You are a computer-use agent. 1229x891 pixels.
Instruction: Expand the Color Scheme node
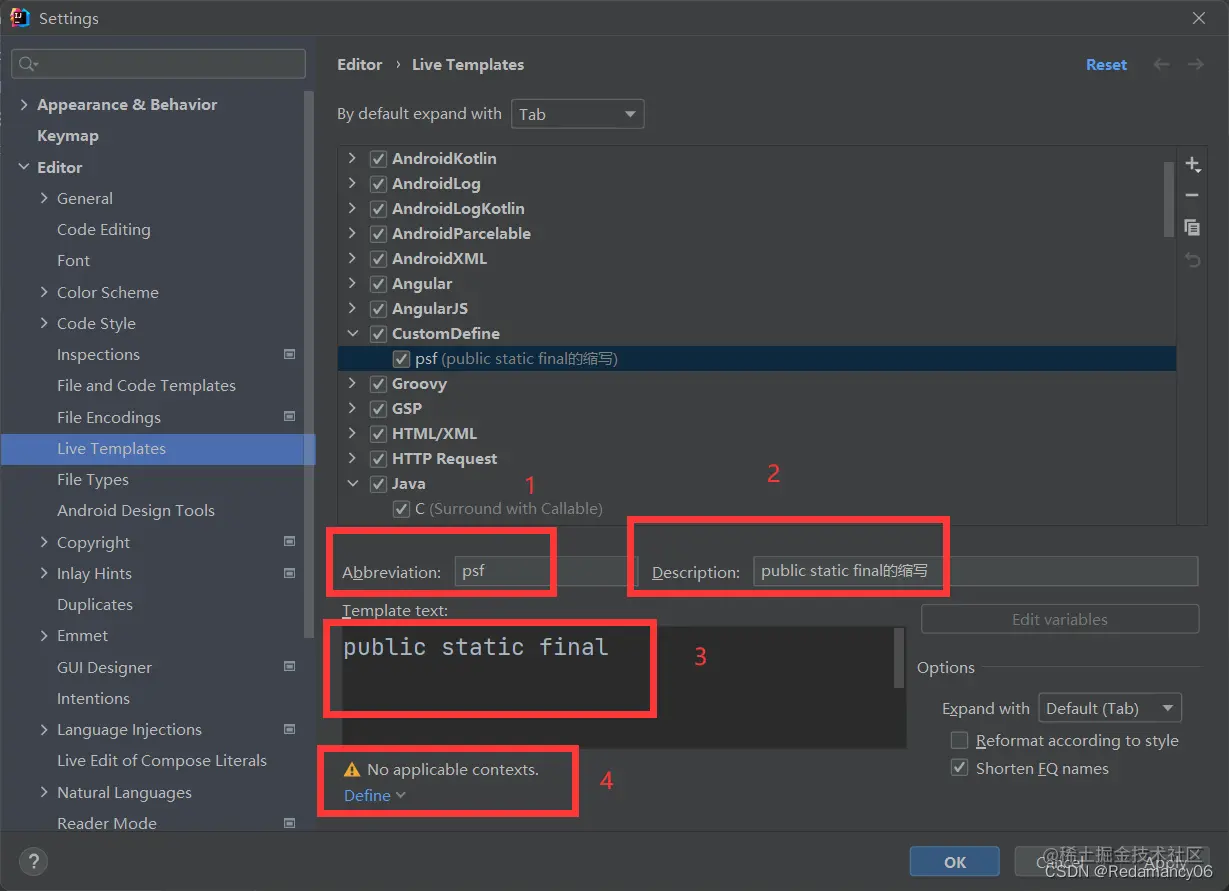coord(44,292)
